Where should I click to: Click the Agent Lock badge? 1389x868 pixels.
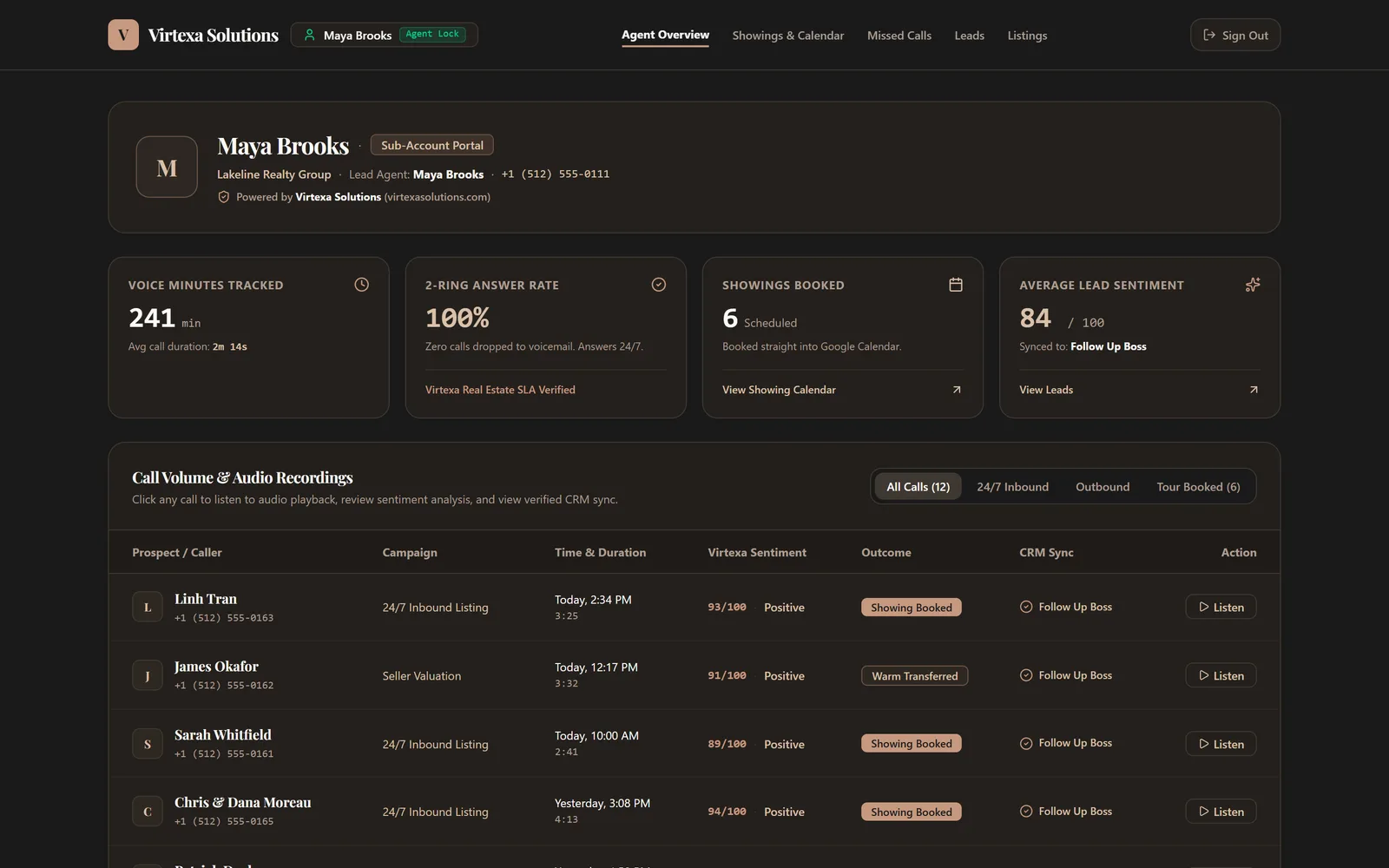432,34
